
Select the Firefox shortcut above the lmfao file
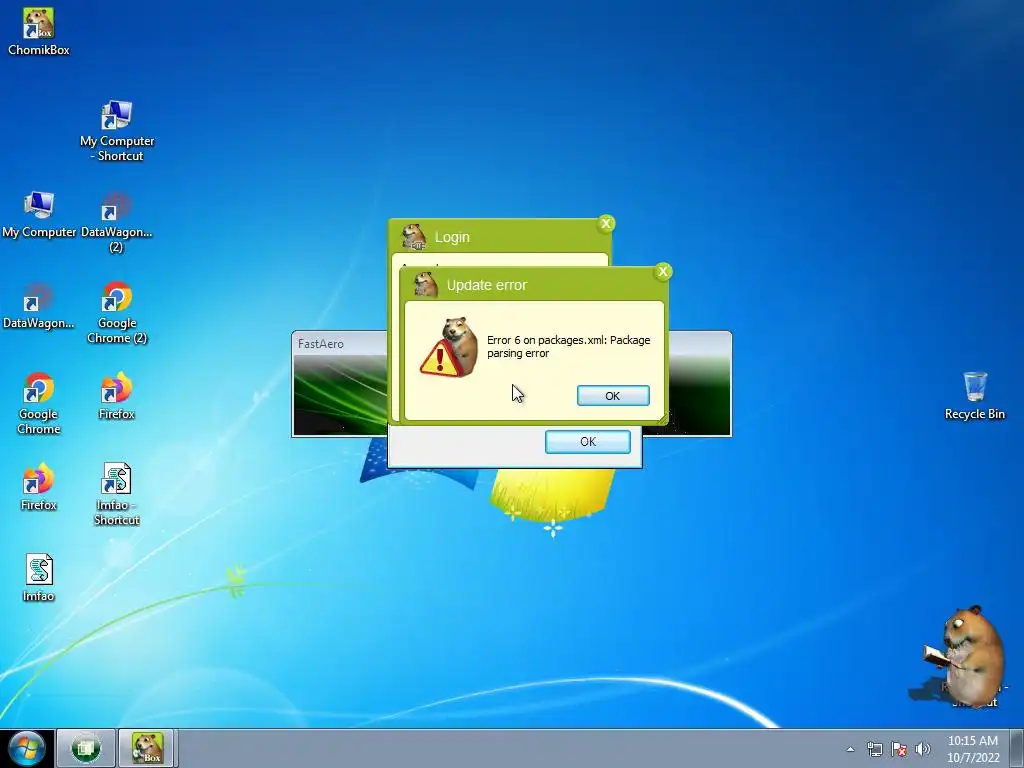(39, 487)
